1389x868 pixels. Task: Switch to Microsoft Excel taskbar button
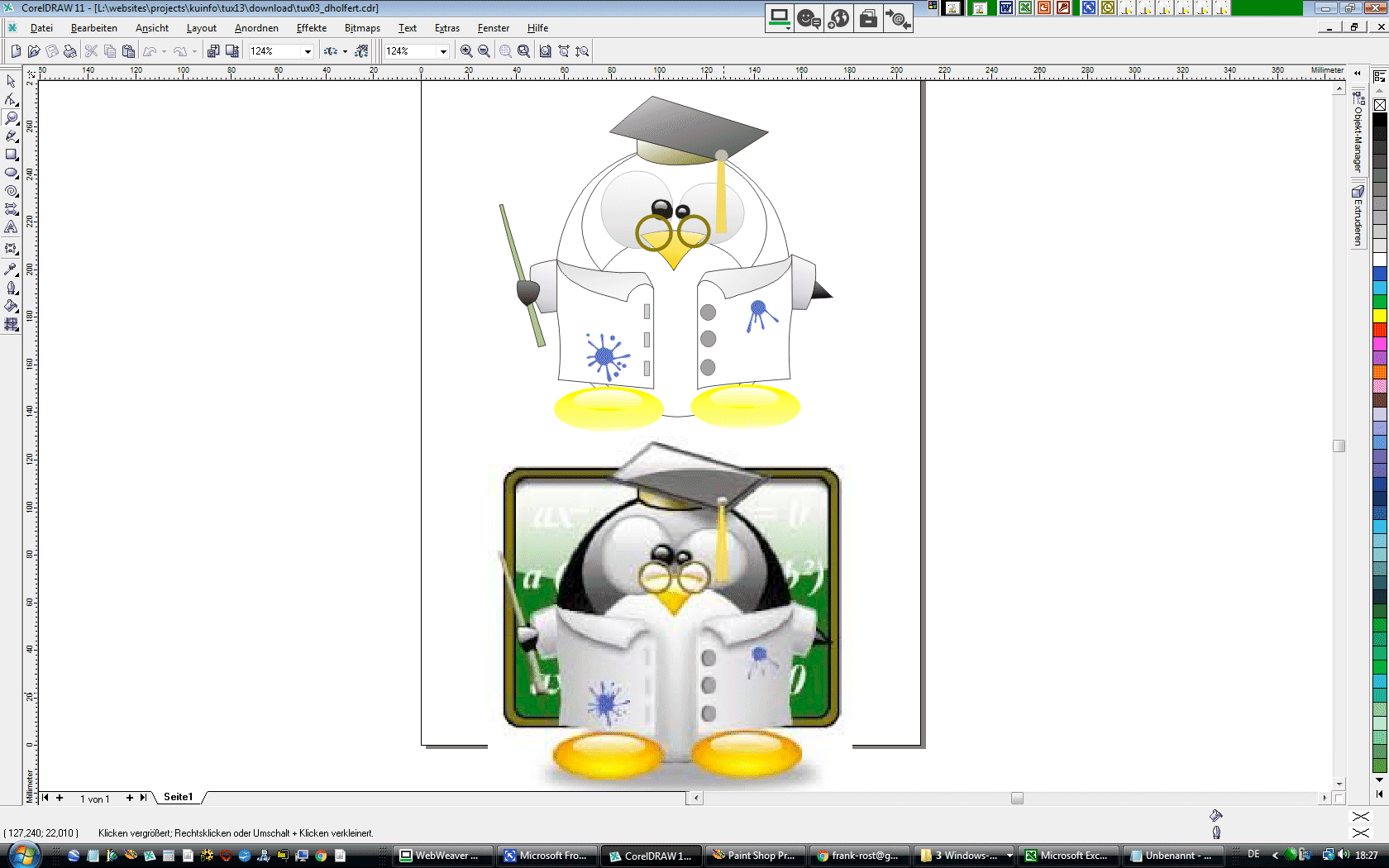pyautogui.click(x=1069, y=856)
